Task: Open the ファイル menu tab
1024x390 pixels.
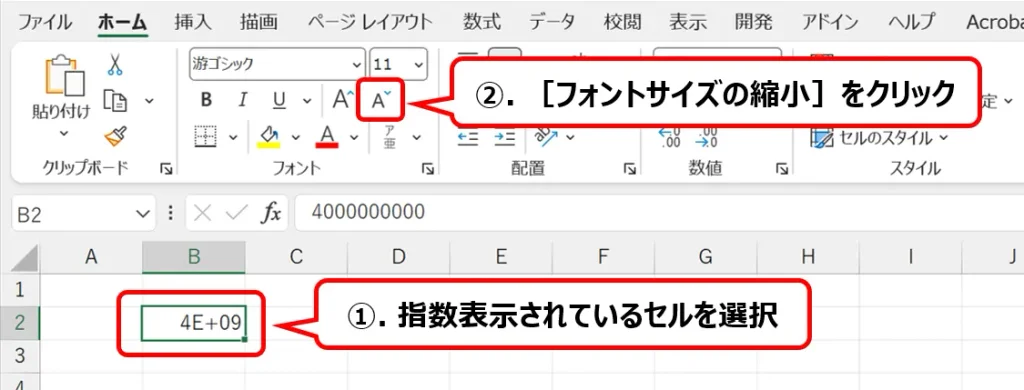Action: (x=44, y=22)
